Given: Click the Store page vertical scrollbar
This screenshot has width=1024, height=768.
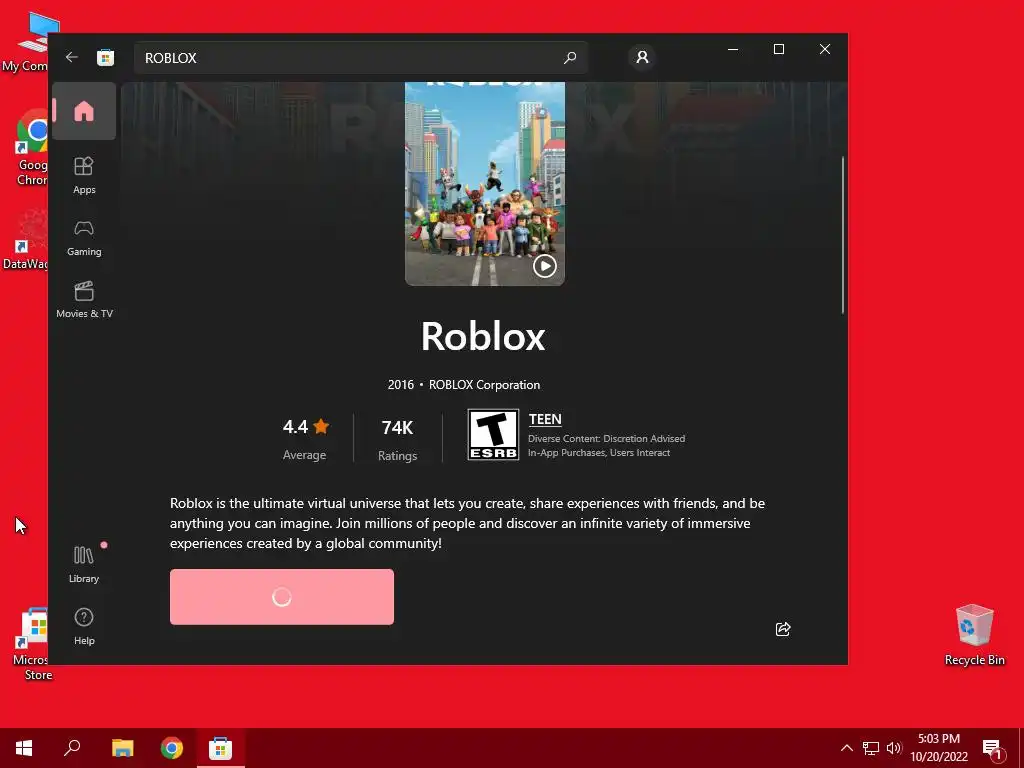Looking at the screenshot, I should pyautogui.click(x=842, y=235).
